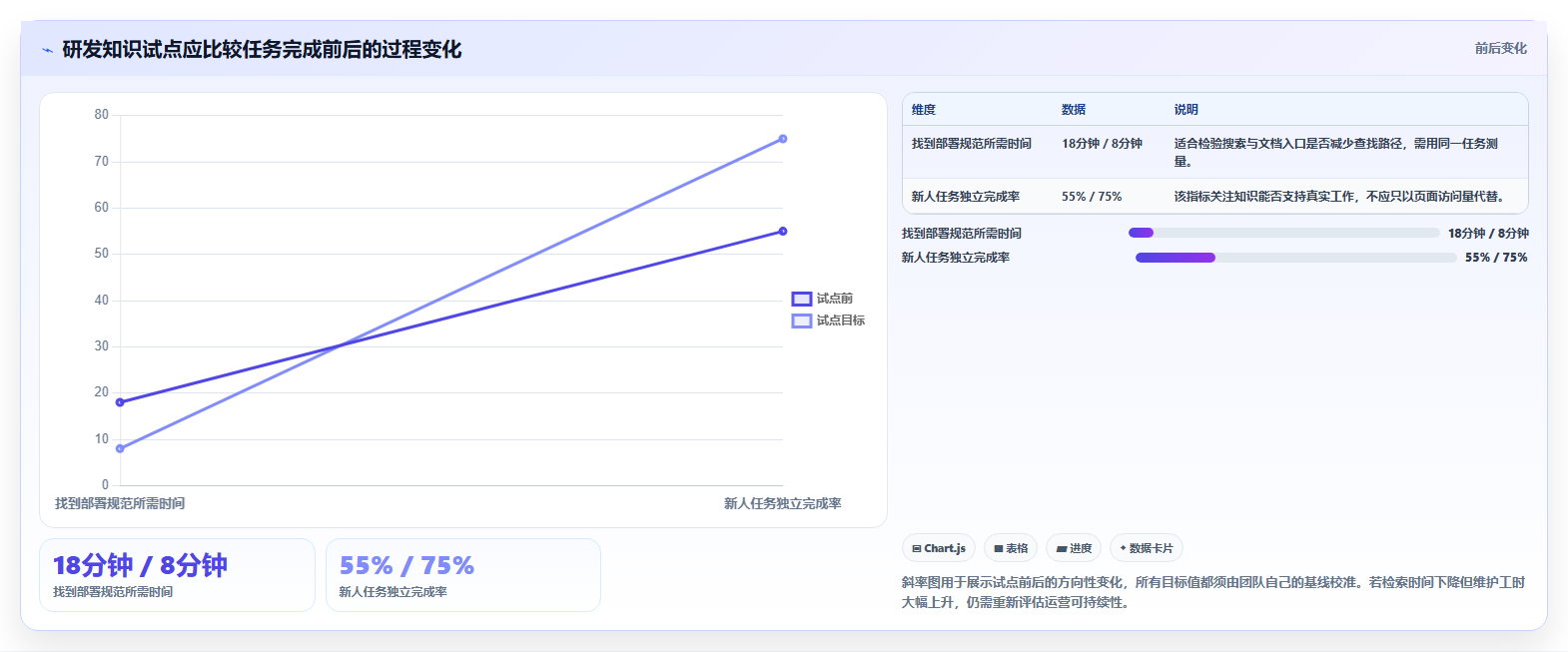Click the 试点前 data point at 18
1568x652 pixels.
coord(120,402)
